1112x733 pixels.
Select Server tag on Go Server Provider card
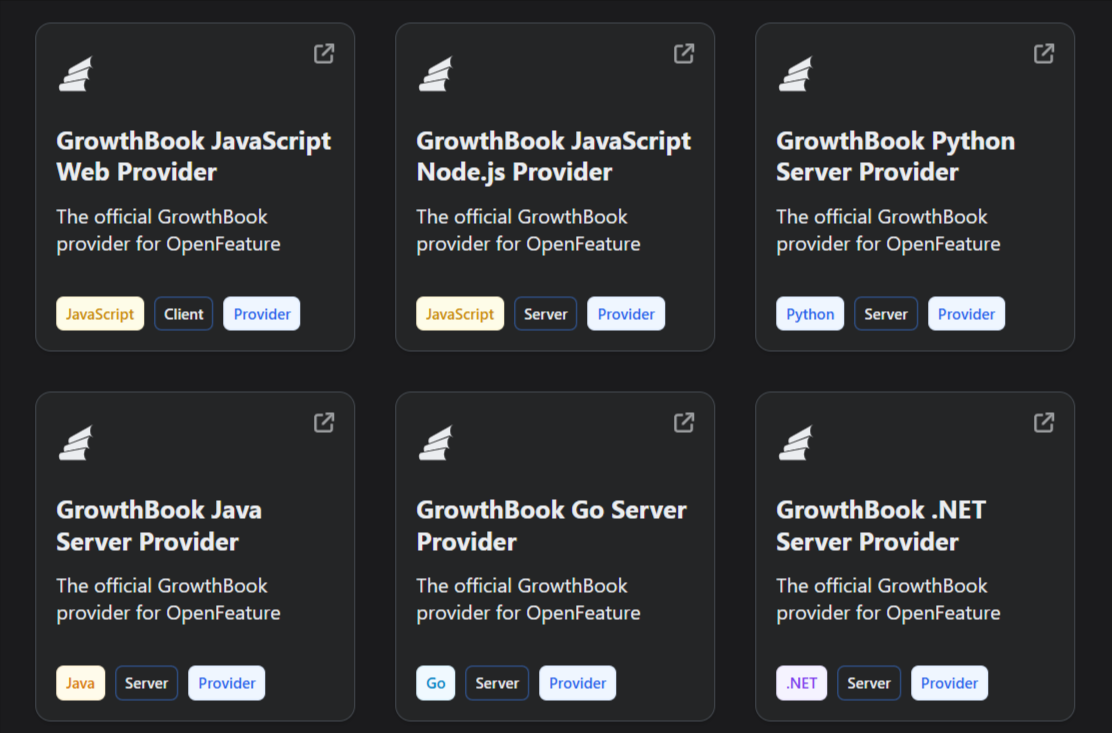tap(497, 683)
